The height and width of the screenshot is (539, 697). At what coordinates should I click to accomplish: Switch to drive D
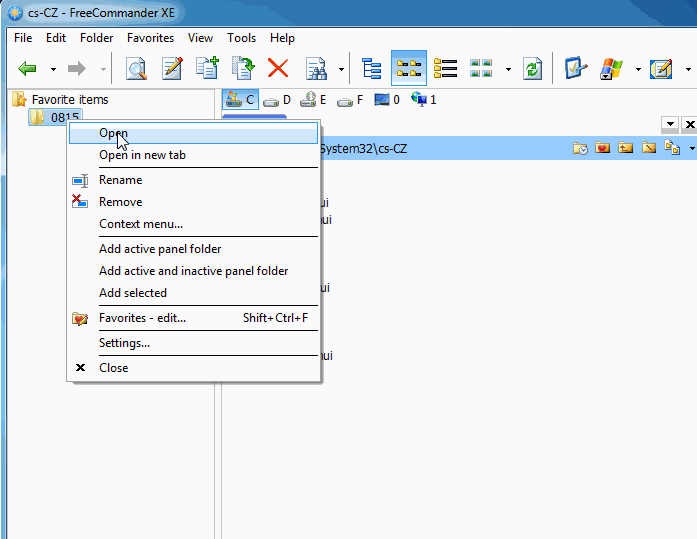pyautogui.click(x=277, y=100)
